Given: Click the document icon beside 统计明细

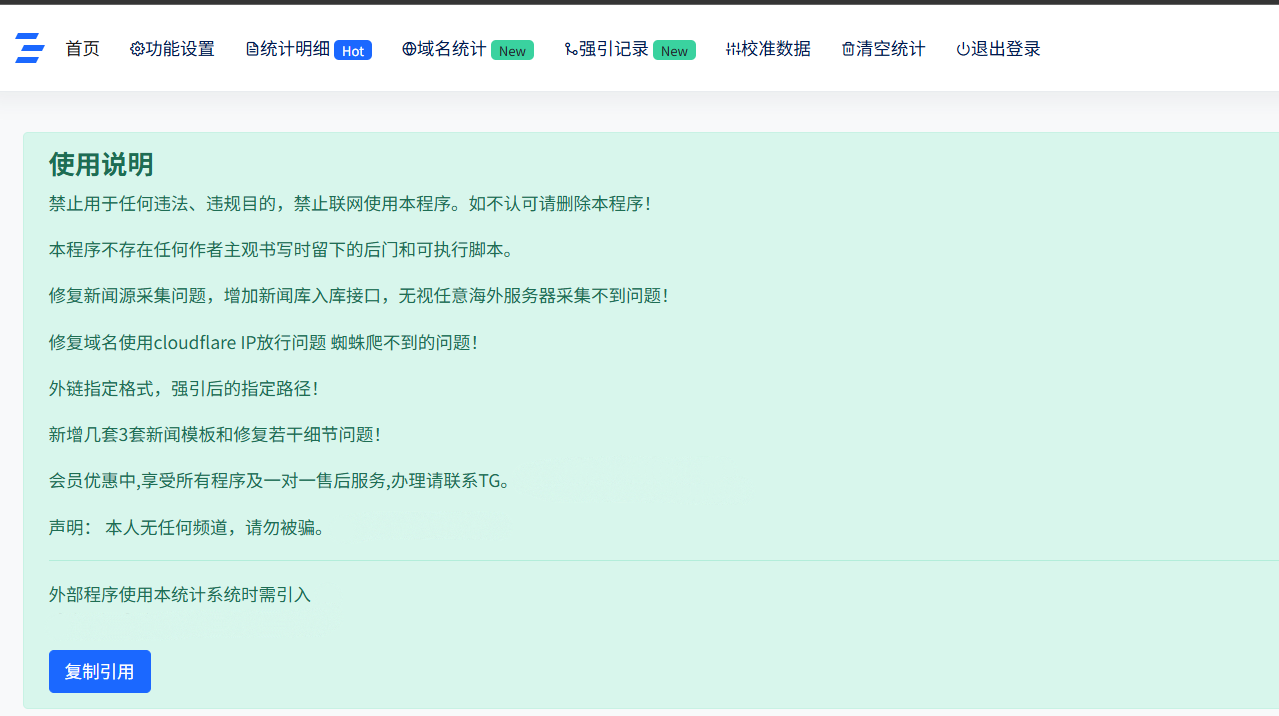Looking at the screenshot, I should 252,49.
